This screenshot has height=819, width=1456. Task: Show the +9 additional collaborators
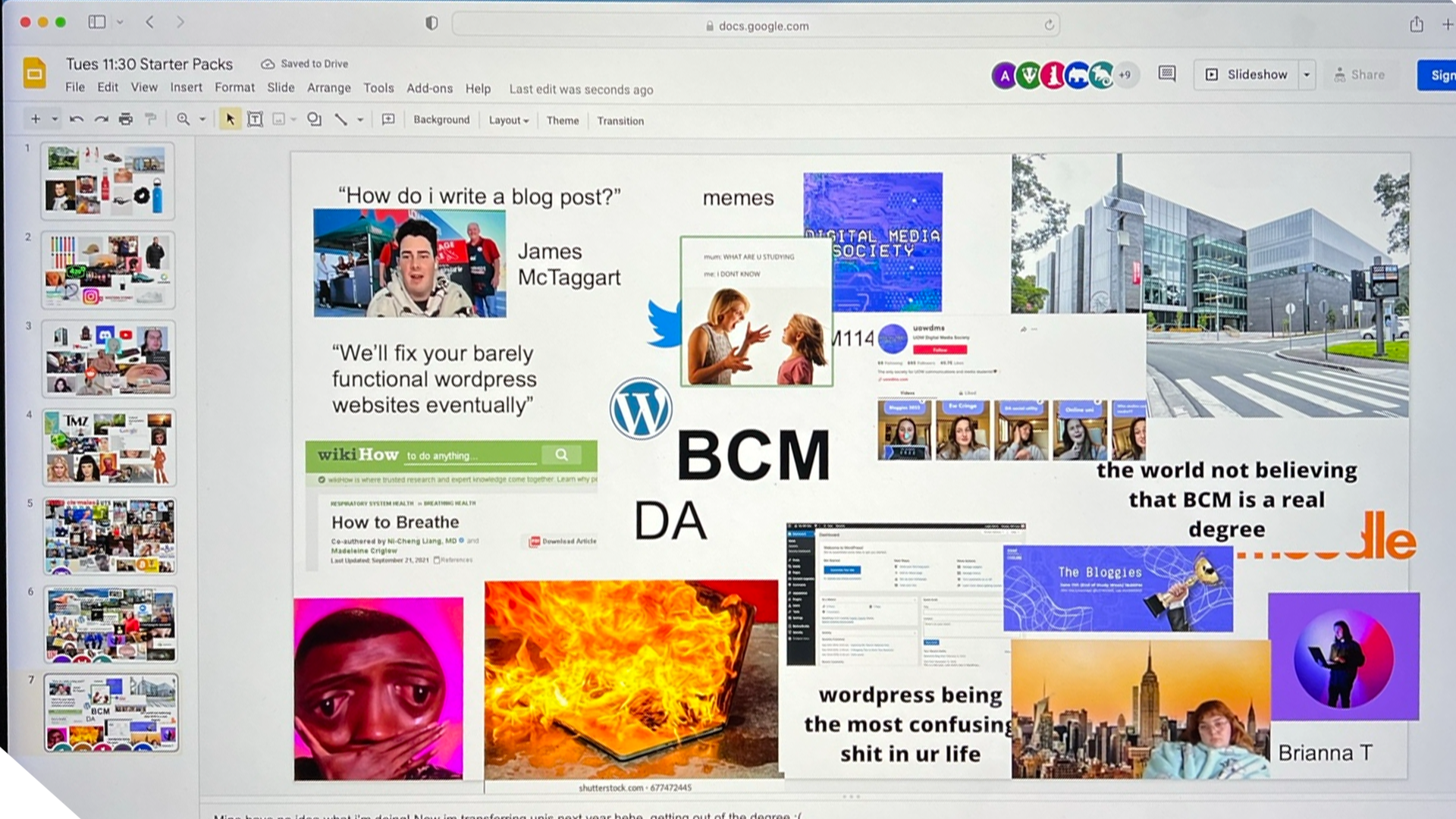(1125, 75)
